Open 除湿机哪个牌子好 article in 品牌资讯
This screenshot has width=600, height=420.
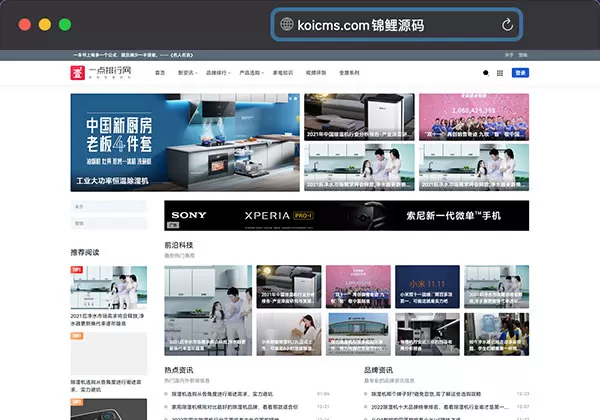(x=426, y=394)
